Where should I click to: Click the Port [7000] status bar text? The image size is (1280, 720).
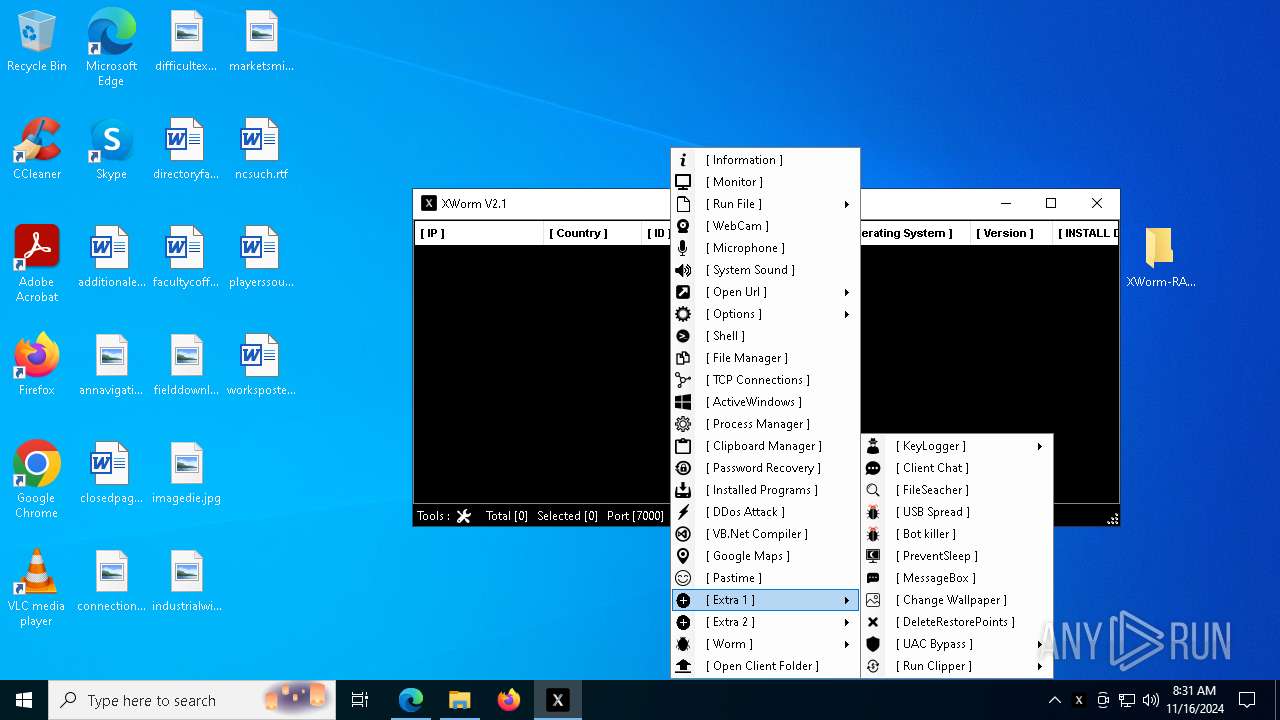635,516
